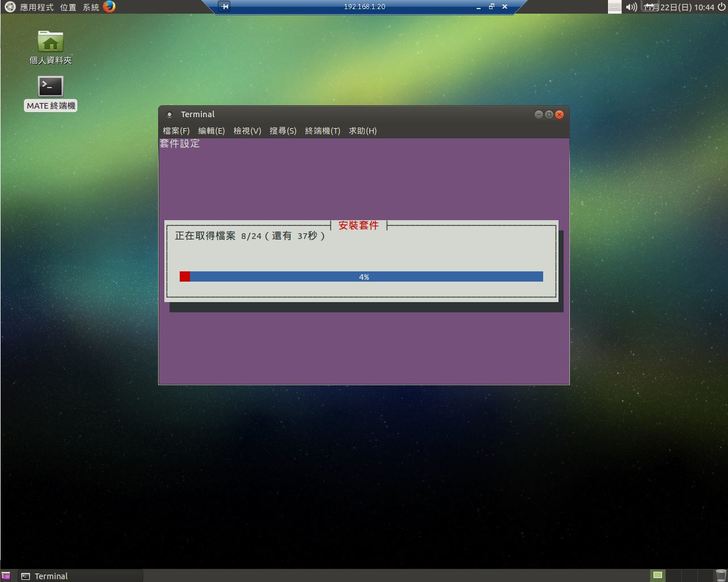Open the Firefox browser launcher
This screenshot has height=582, width=728.
tap(109, 6)
